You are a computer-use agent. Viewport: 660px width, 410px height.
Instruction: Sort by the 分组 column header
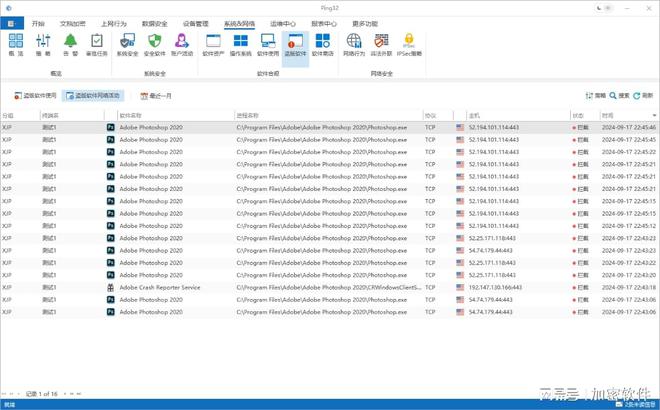(20, 115)
